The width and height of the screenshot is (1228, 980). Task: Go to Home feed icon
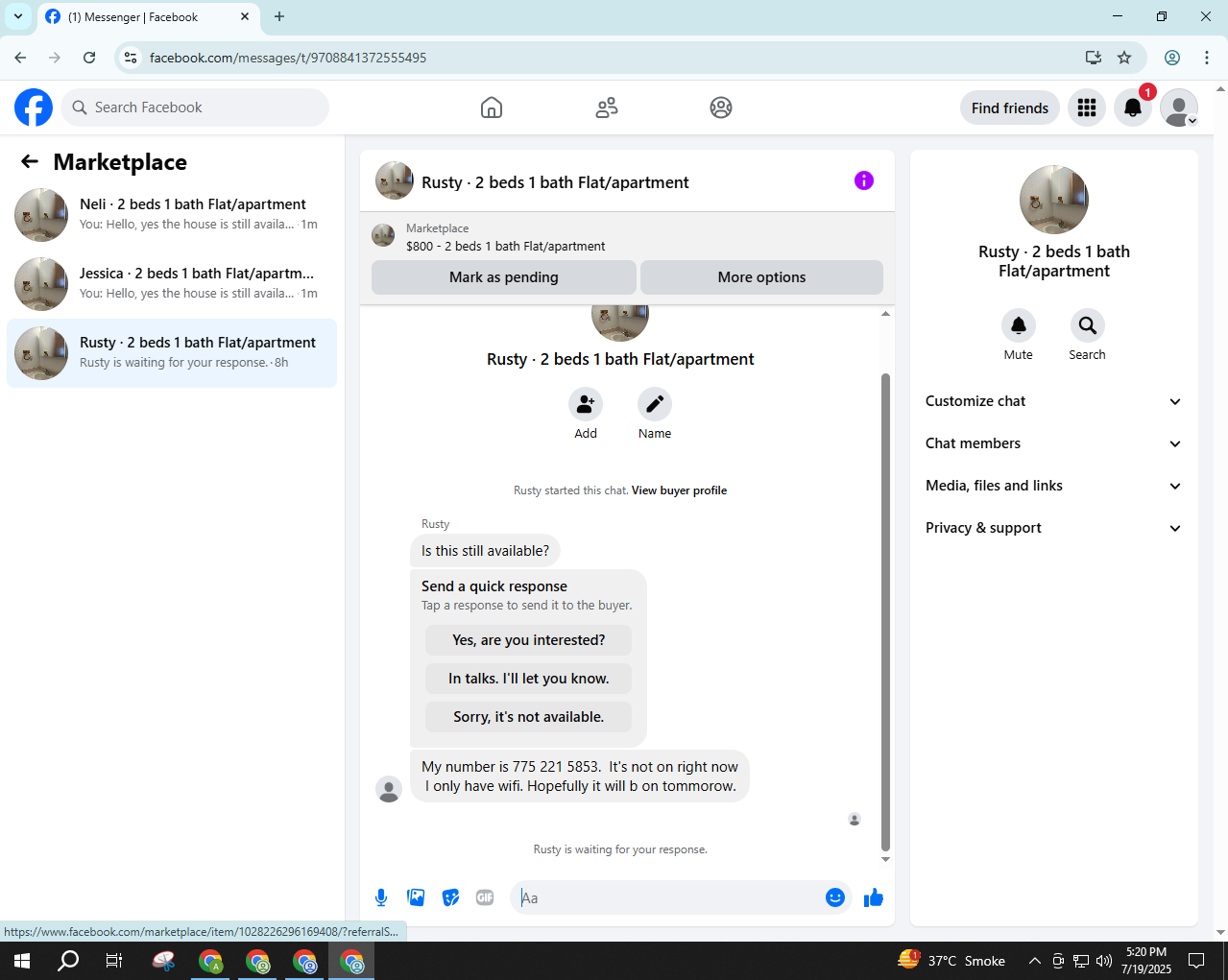[x=492, y=108]
